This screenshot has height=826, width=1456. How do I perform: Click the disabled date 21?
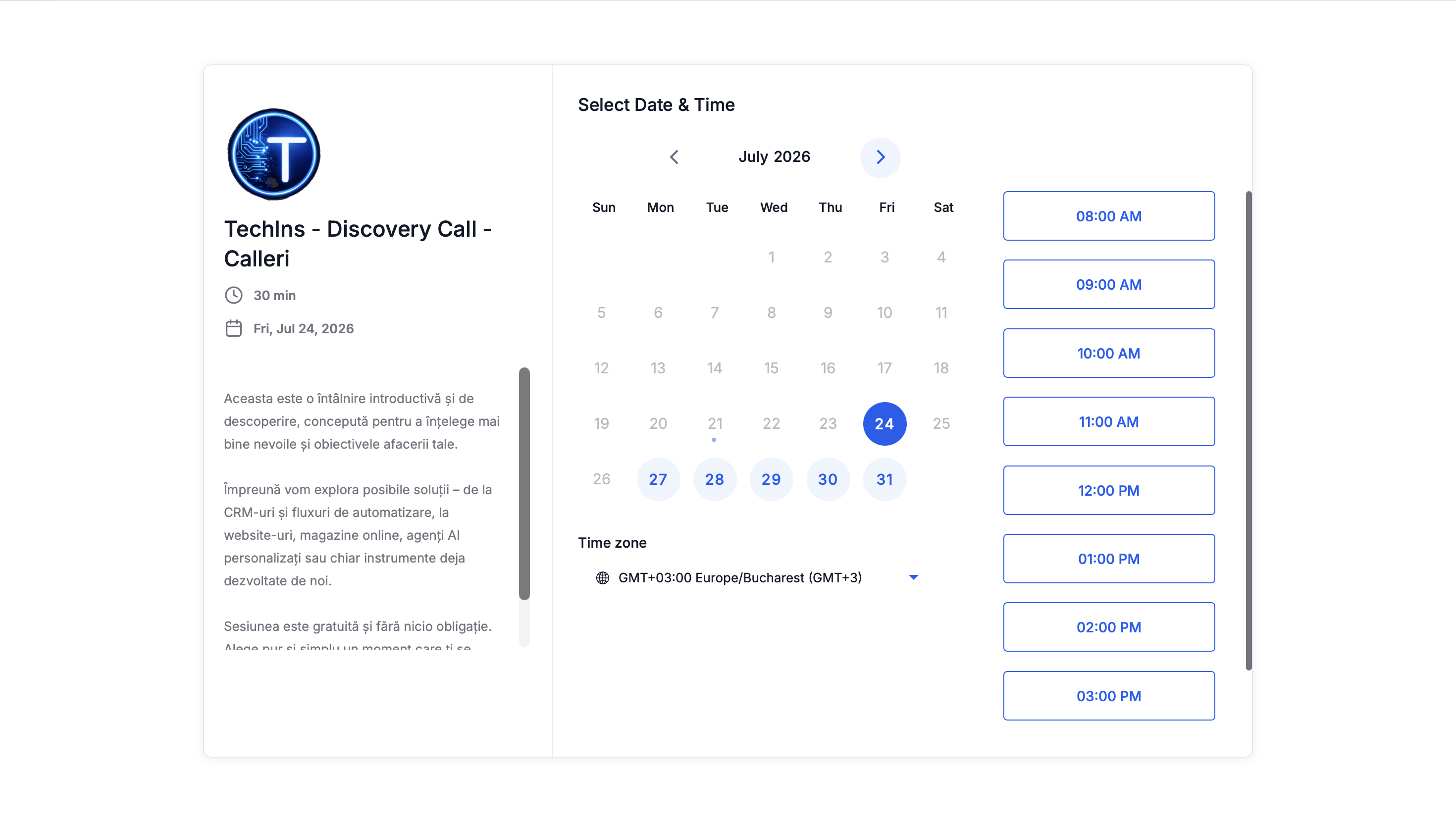pyautogui.click(x=715, y=424)
